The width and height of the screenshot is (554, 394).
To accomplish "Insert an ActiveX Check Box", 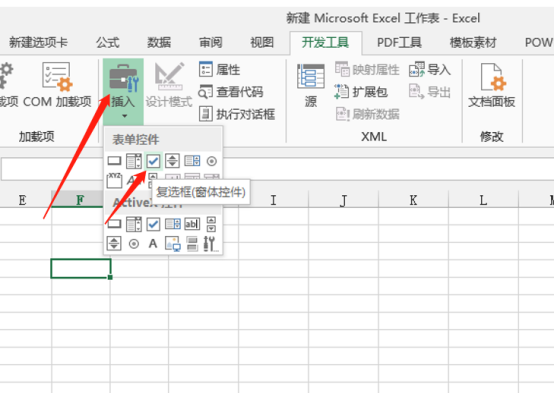I will coord(153,224).
